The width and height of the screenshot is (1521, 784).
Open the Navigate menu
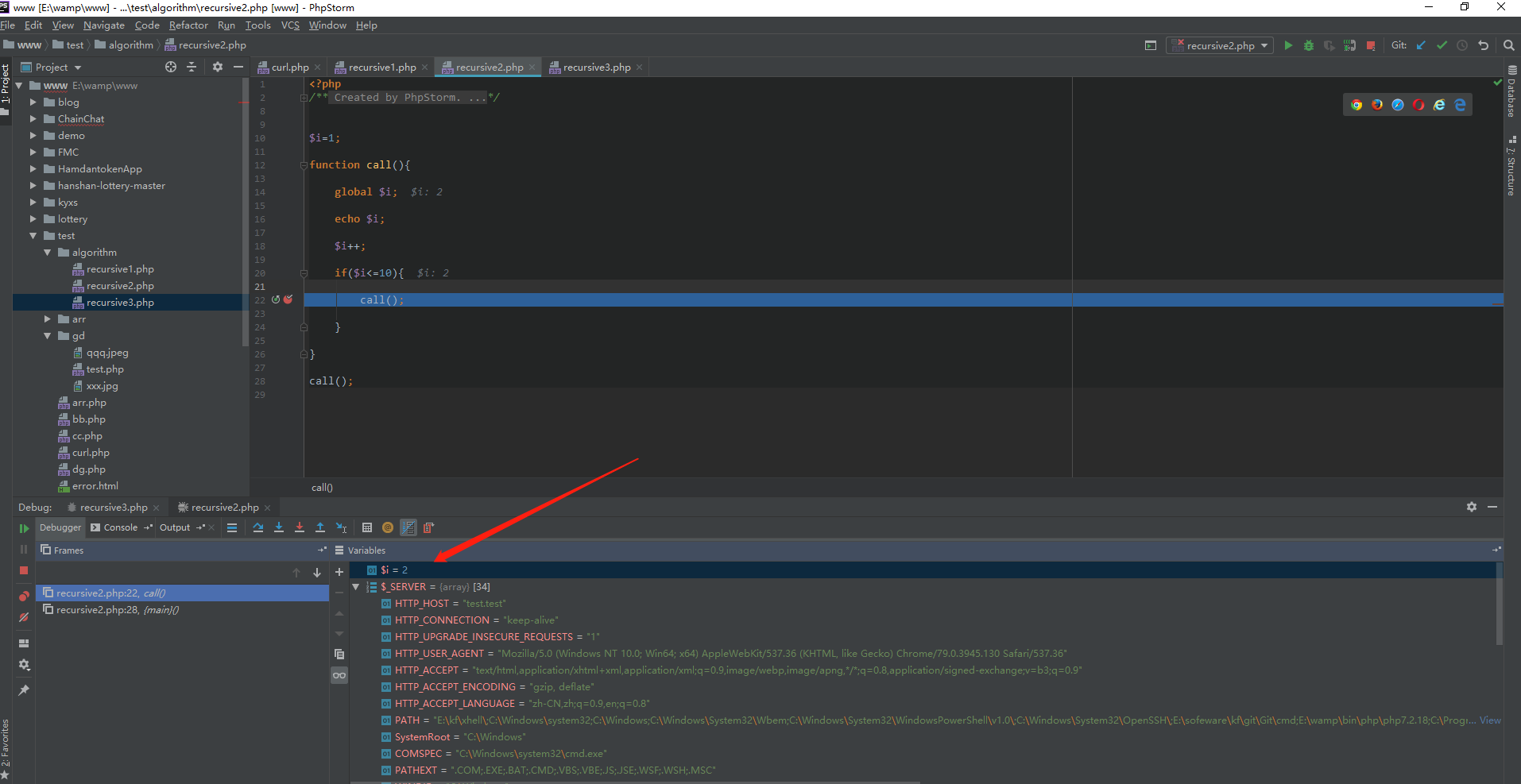[x=104, y=25]
